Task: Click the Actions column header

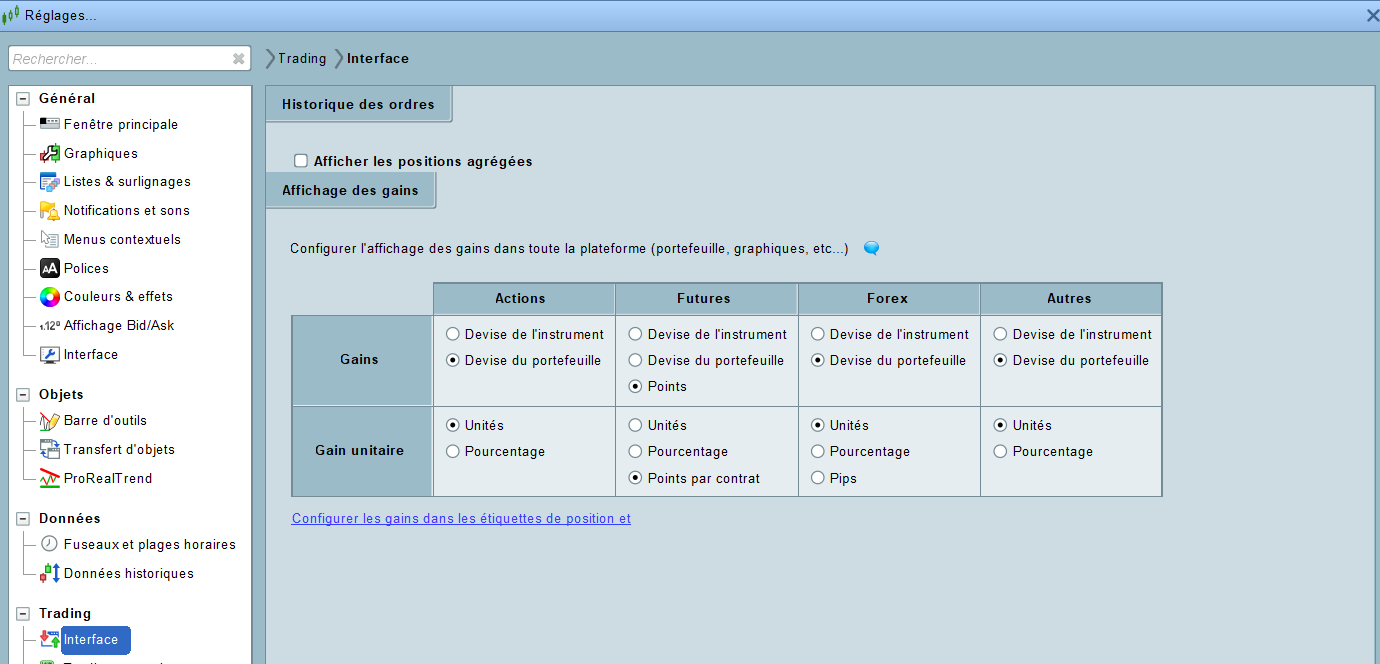Action: click(524, 299)
